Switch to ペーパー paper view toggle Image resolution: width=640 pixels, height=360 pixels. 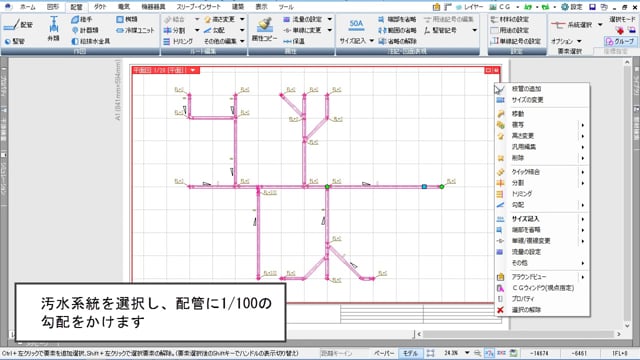point(384,353)
